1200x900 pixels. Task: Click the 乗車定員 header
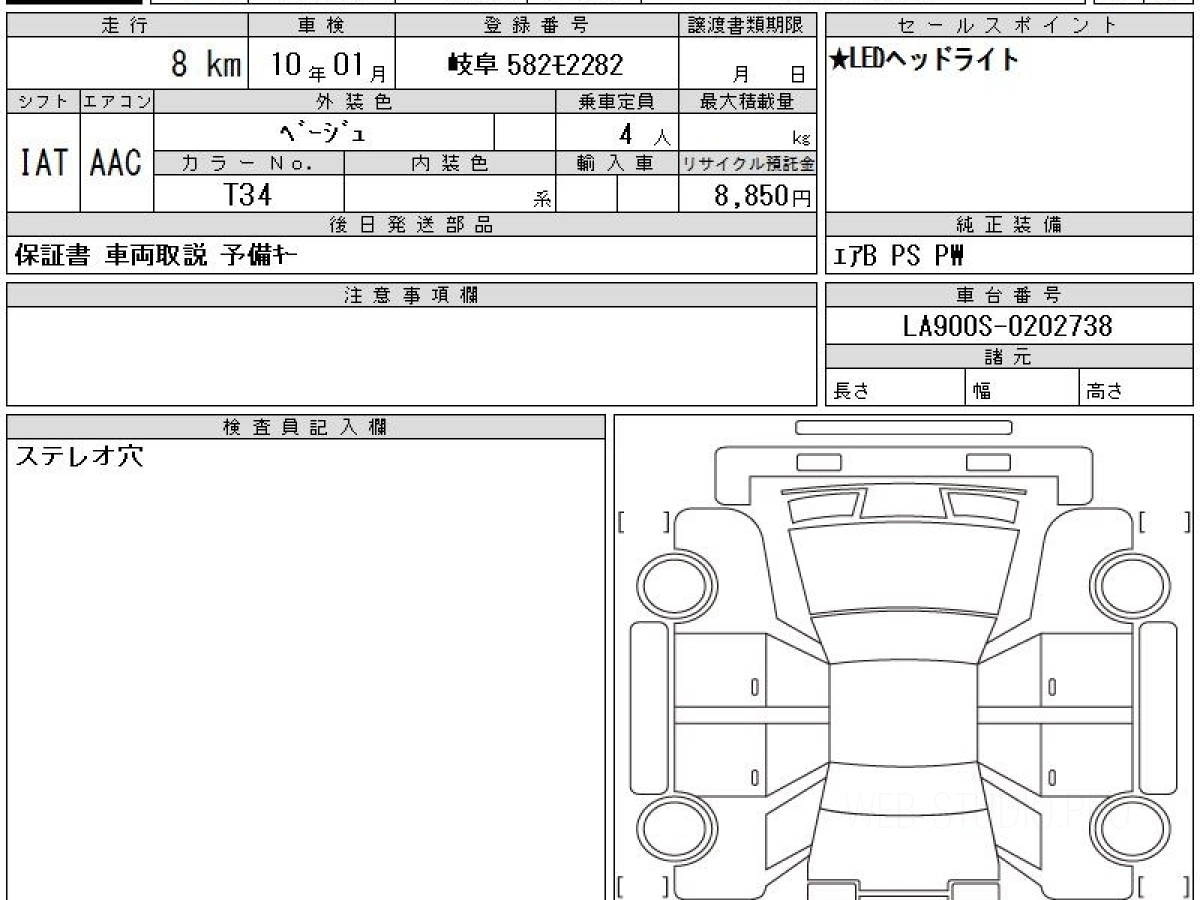[x=616, y=101]
